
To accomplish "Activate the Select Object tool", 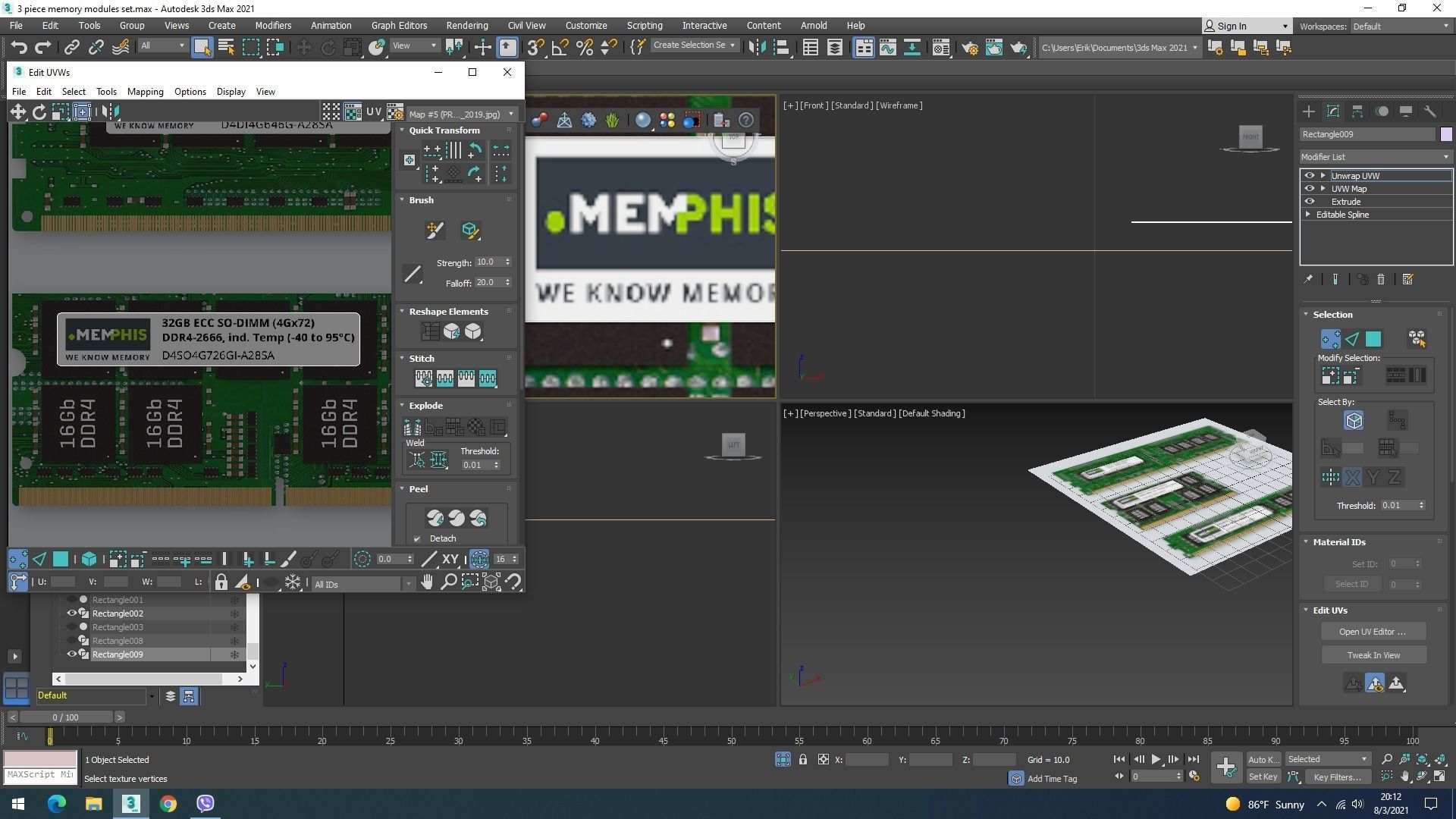I will tap(202, 47).
